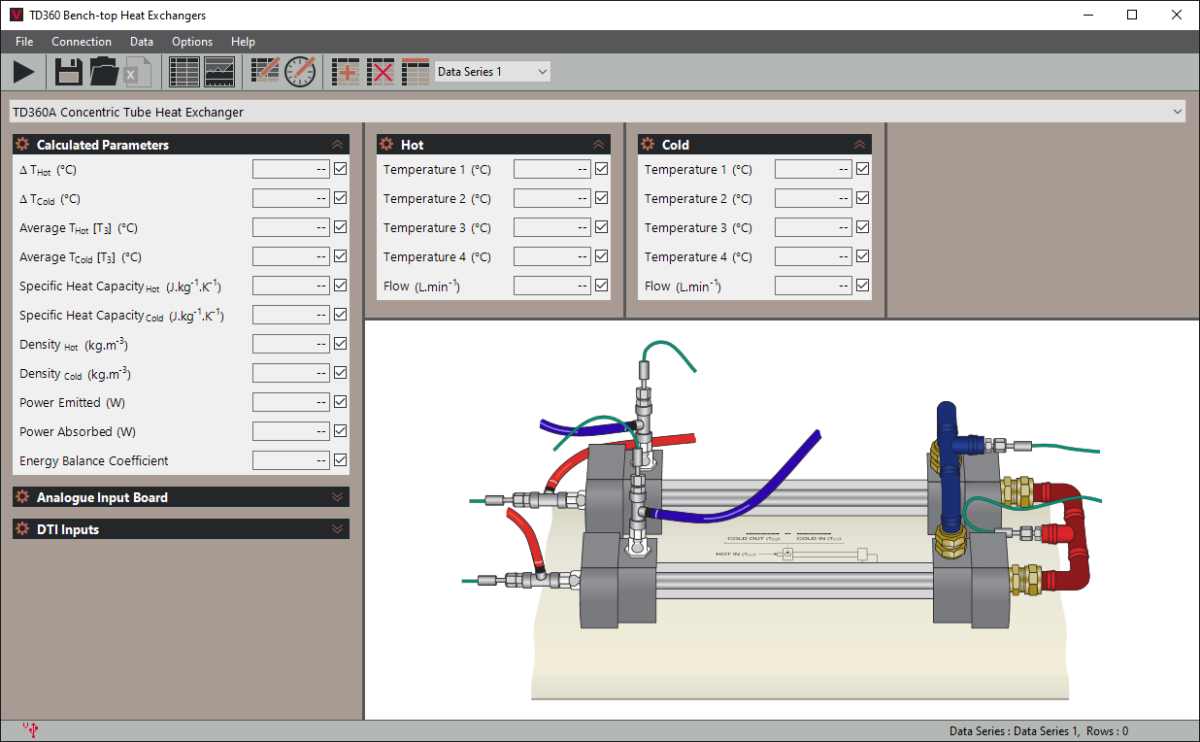Image resolution: width=1200 pixels, height=742 pixels.
Task: Expand the Analogue Input Board panel
Action: [181, 497]
